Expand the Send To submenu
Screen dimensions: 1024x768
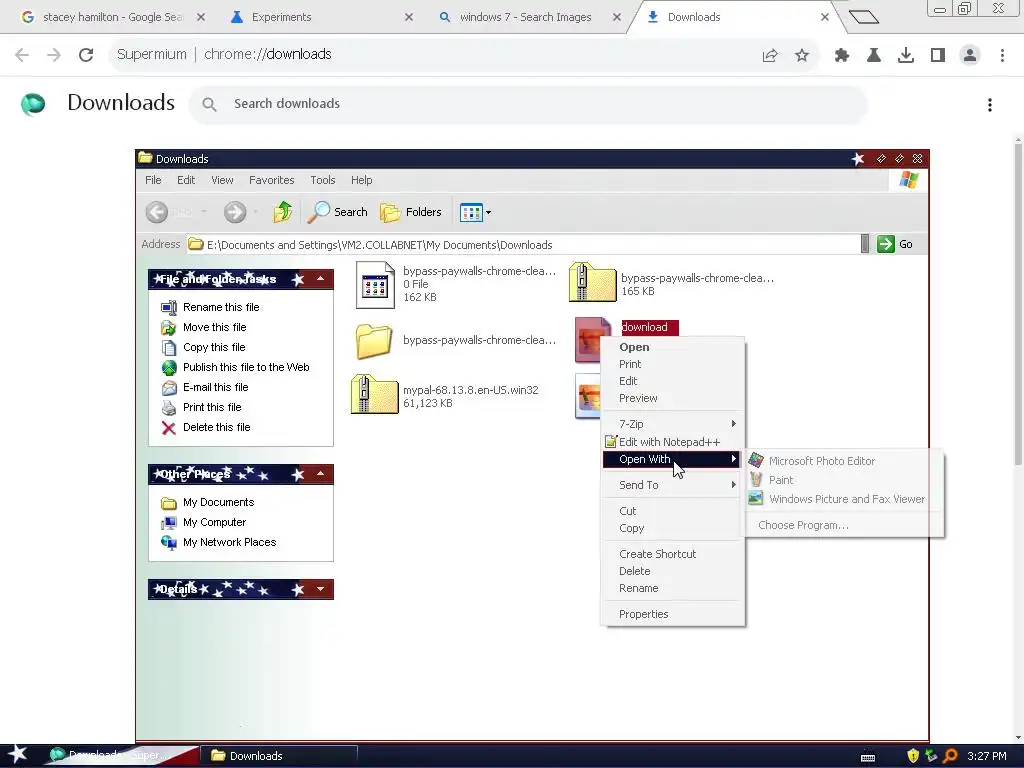673,485
